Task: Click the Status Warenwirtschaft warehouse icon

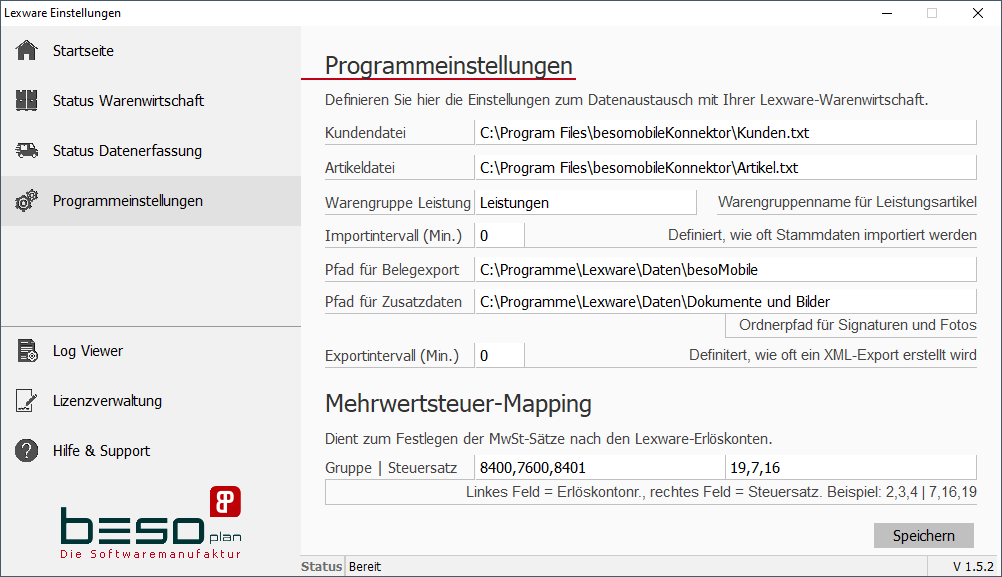Action: click(26, 100)
